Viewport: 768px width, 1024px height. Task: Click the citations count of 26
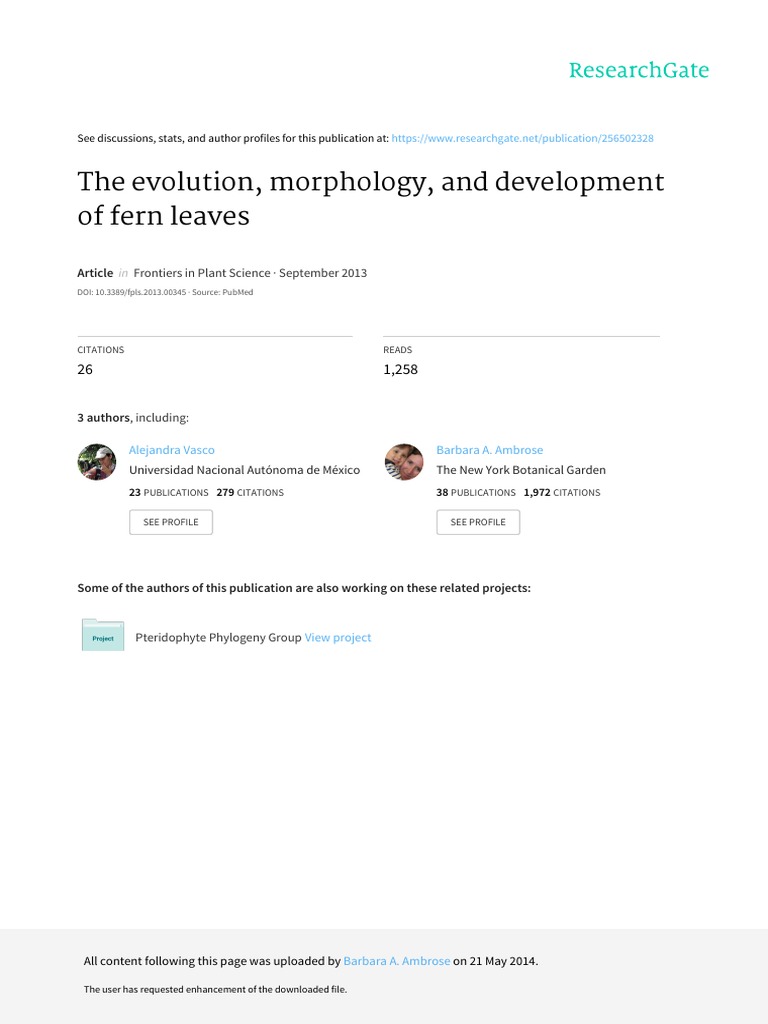point(85,369)
